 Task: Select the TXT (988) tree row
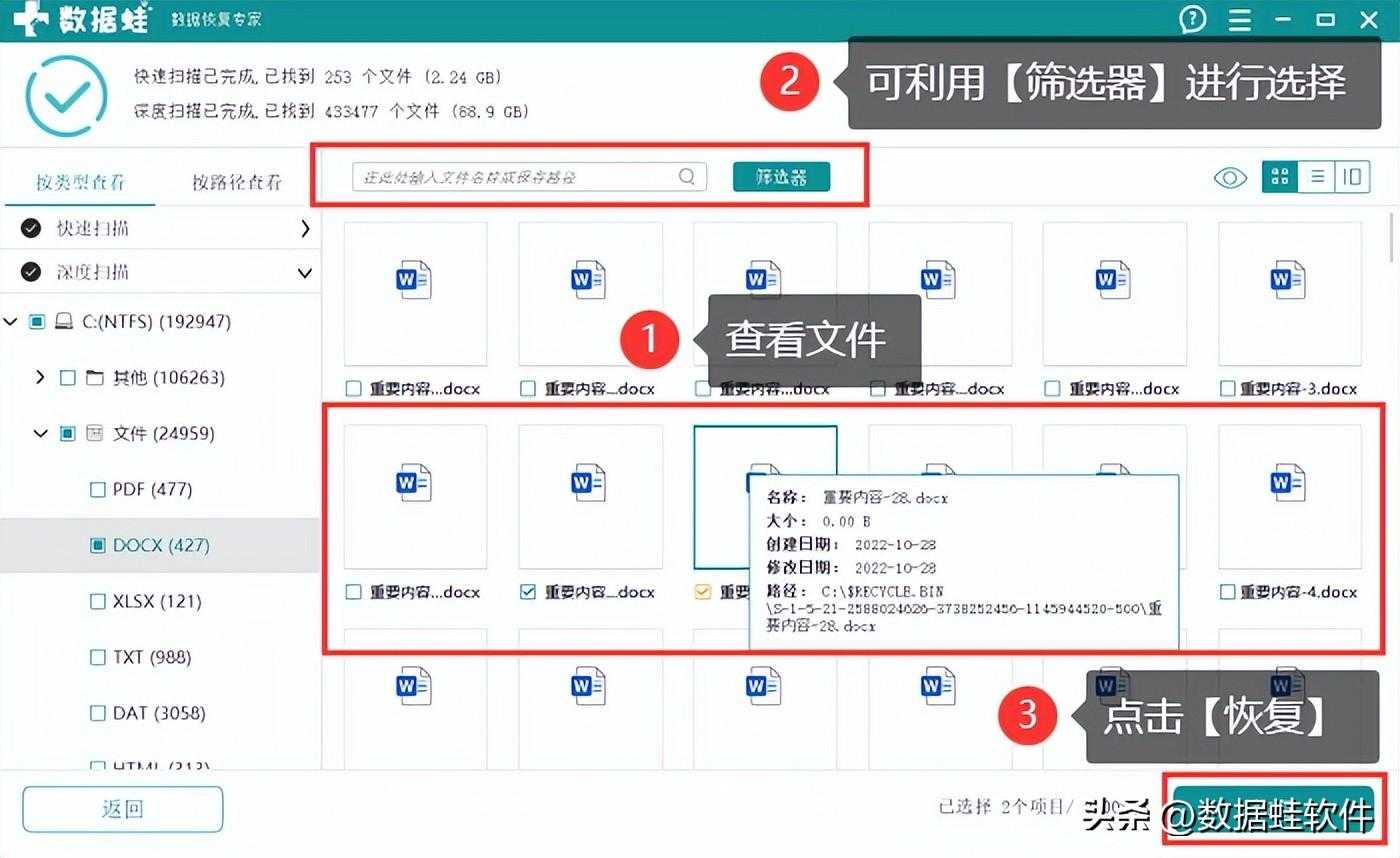click(x=160, y=658)
